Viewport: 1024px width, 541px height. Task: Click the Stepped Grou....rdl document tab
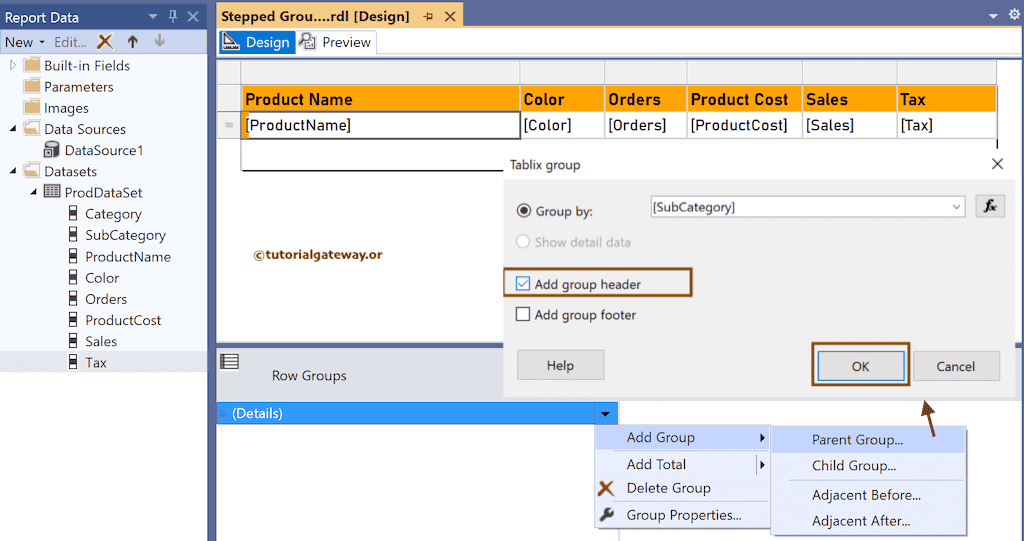coord(315,16)
